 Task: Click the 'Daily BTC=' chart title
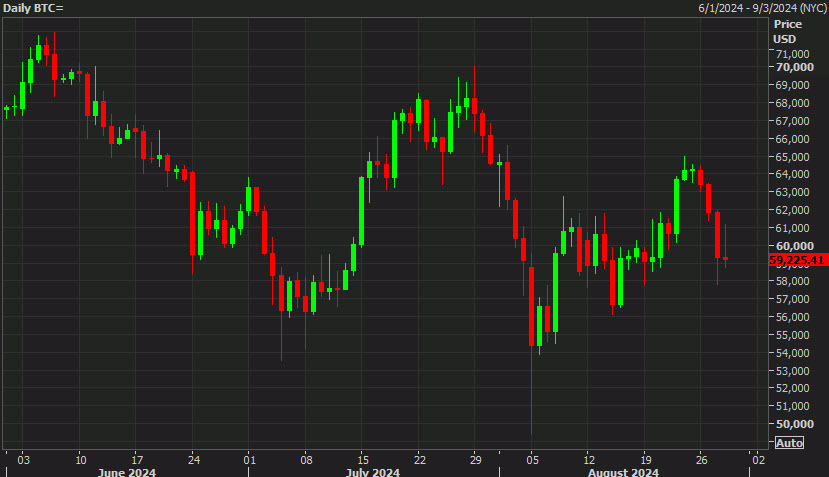tap(33, 8)
